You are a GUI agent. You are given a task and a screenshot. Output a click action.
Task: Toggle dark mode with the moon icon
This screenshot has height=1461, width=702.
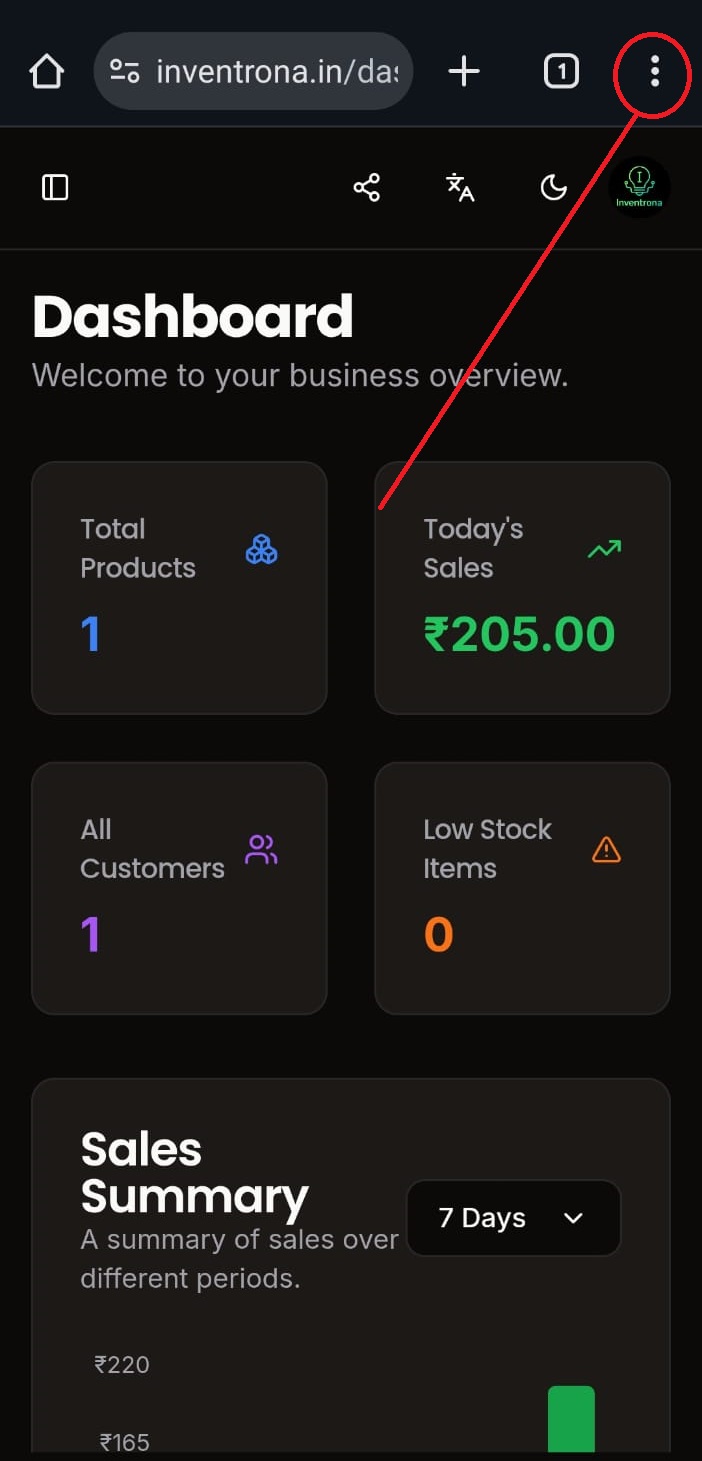pyautogui.click(x=553, y=187)
